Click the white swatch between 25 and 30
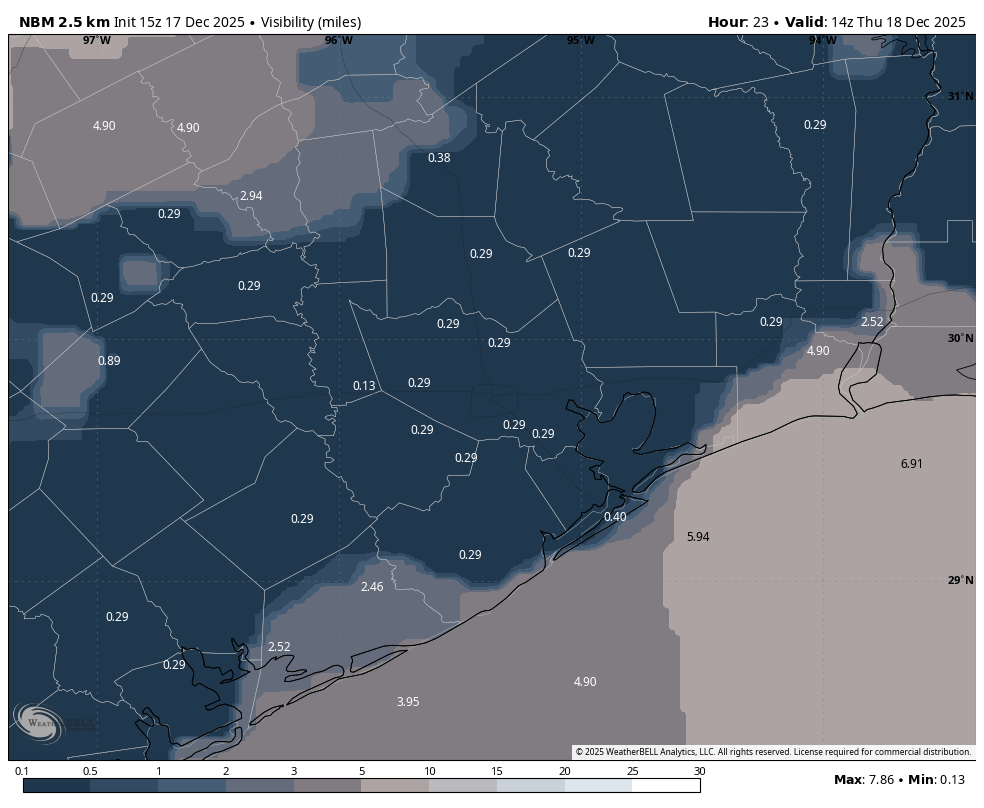This screenshot has height=808, width=984. click(x=666, y=786)
